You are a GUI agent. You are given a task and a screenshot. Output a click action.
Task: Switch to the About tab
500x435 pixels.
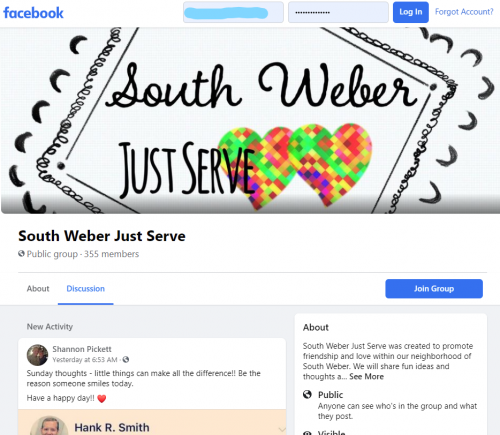[x=38, y=289]
